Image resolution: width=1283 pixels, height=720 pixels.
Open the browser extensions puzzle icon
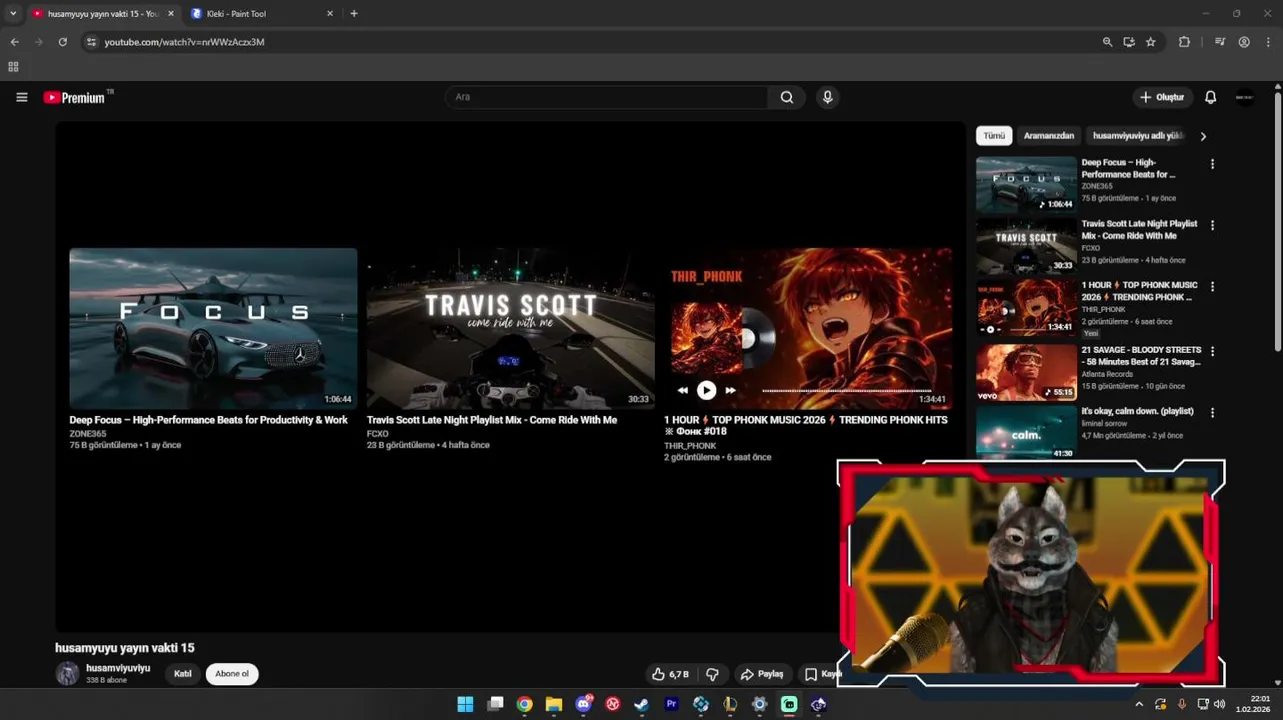click(x=1185, y=42)
